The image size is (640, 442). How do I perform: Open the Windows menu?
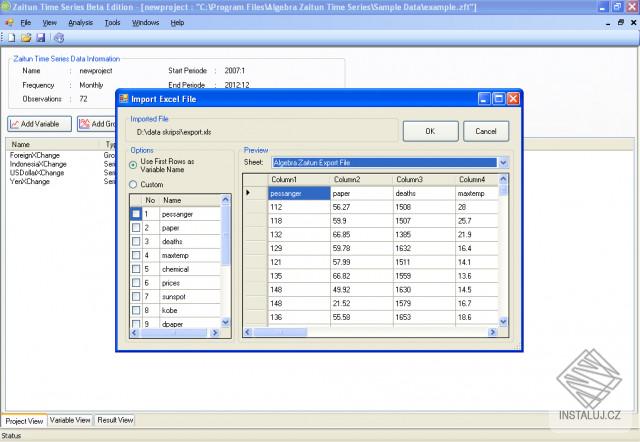pyautogui.click(x=145, y=22)
